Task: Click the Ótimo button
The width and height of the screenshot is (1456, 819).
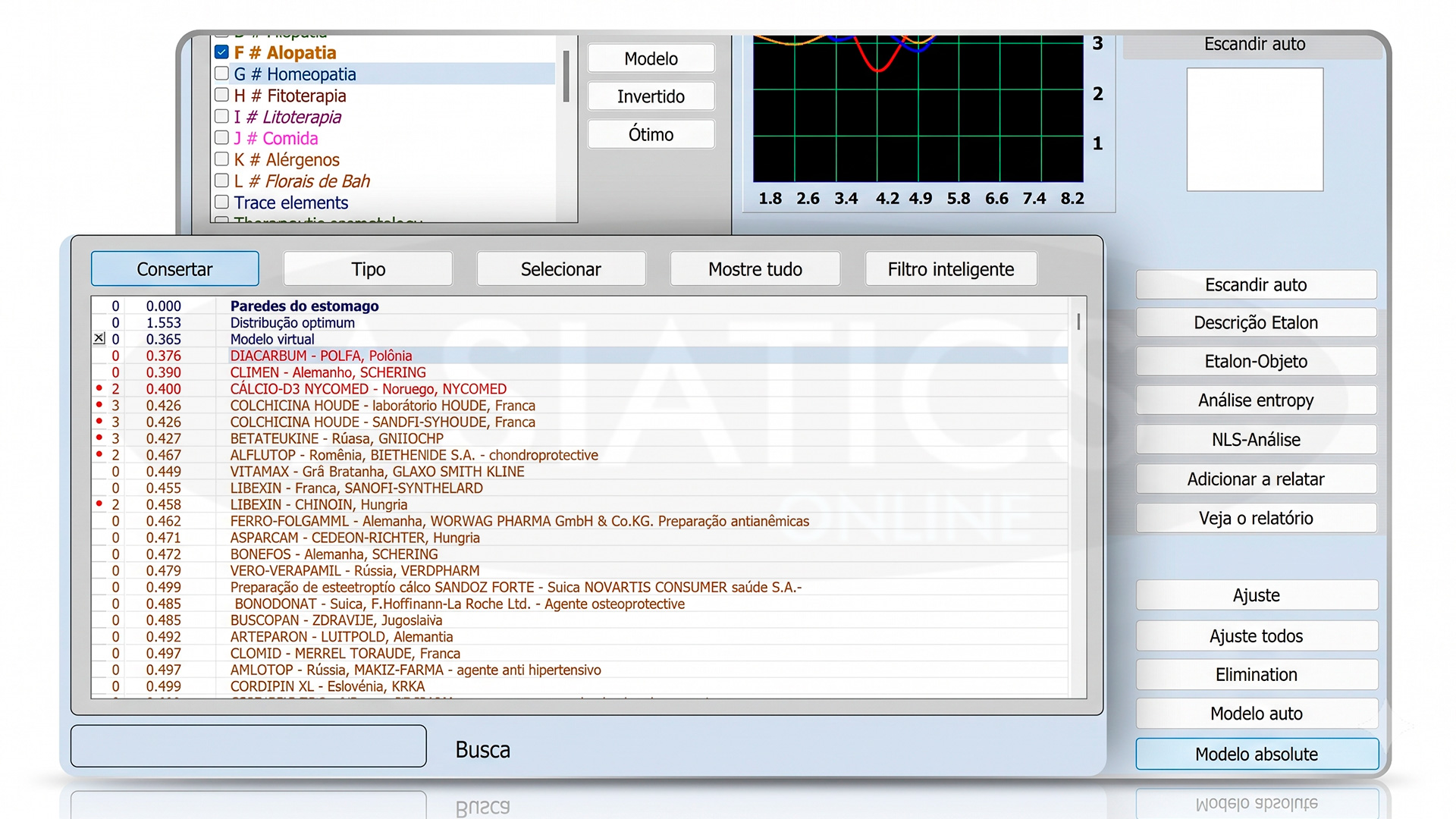Action: tap(651, 134)
